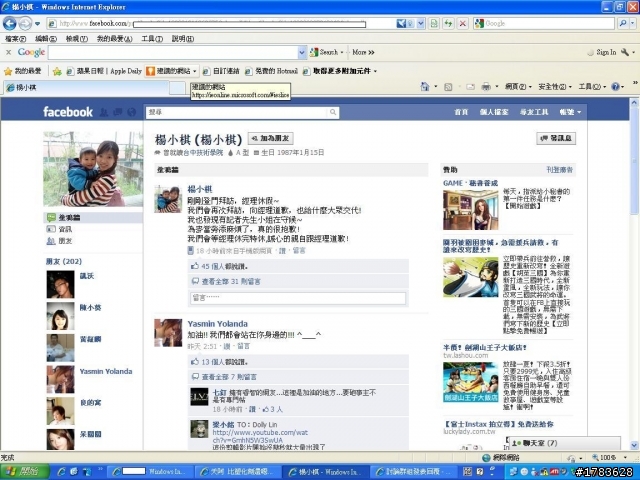640x480 pixels.
Task: Open the recent pages dropdown beside Forward
Action: click(37, 24)
